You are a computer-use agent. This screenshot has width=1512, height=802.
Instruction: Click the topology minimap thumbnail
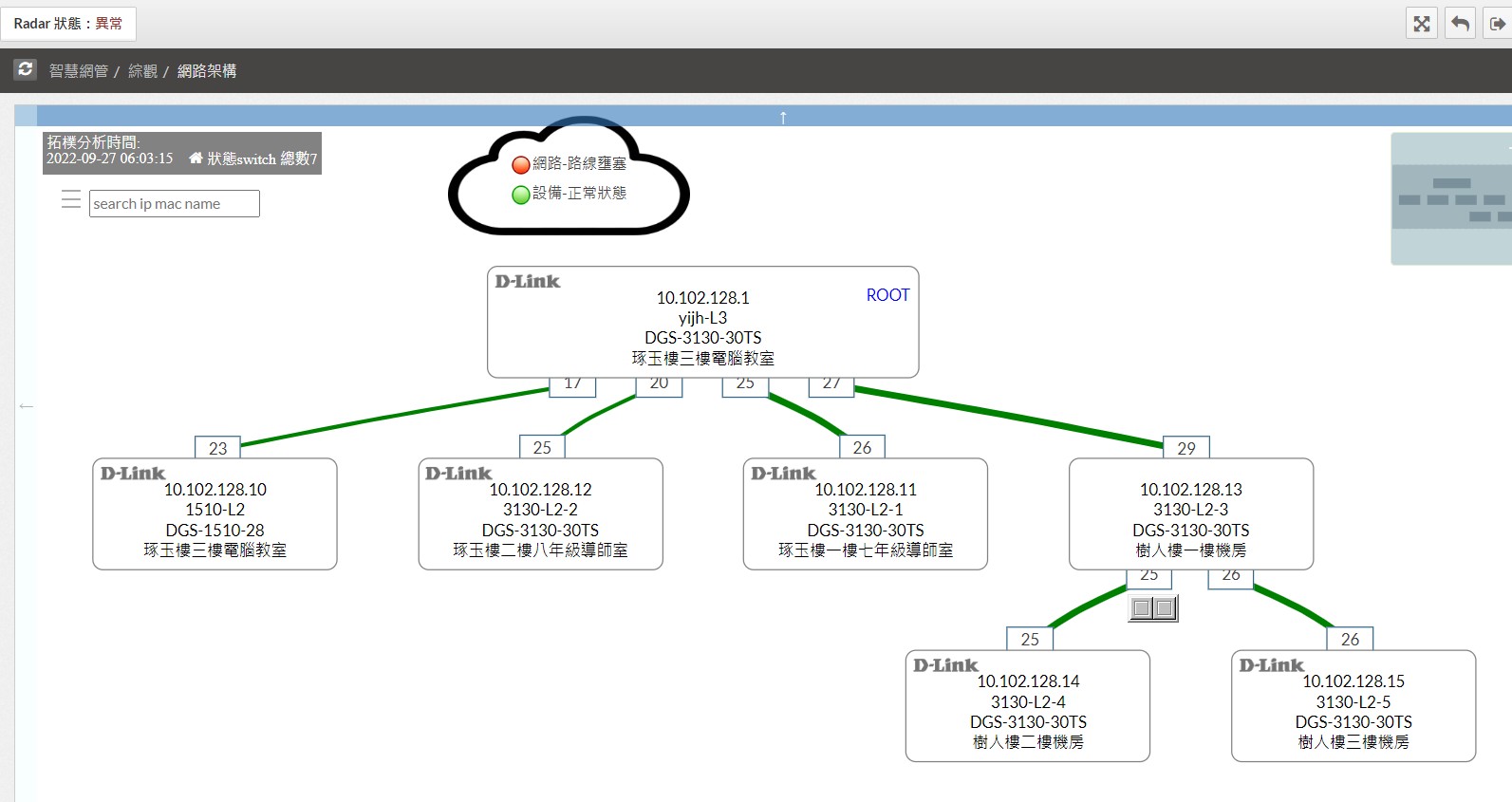coord(1450,198)
